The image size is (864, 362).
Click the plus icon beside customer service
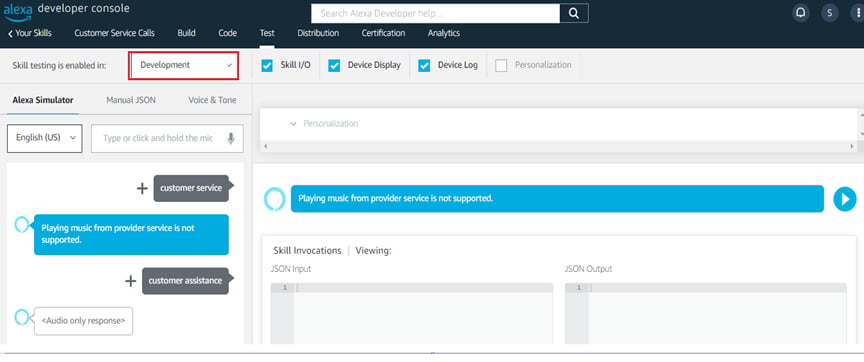(x=142, y=188)
